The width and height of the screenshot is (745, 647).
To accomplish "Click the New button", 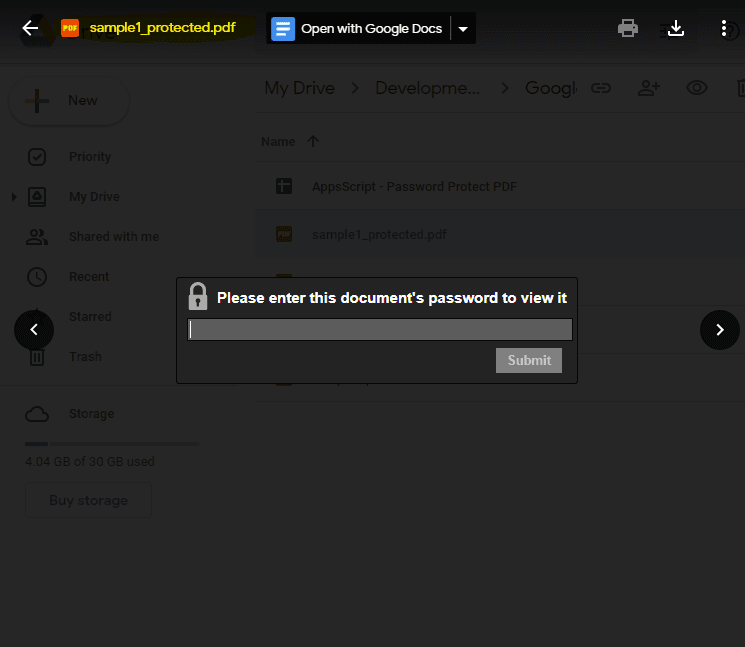I will pyautogui.click(x=68, y=101).
